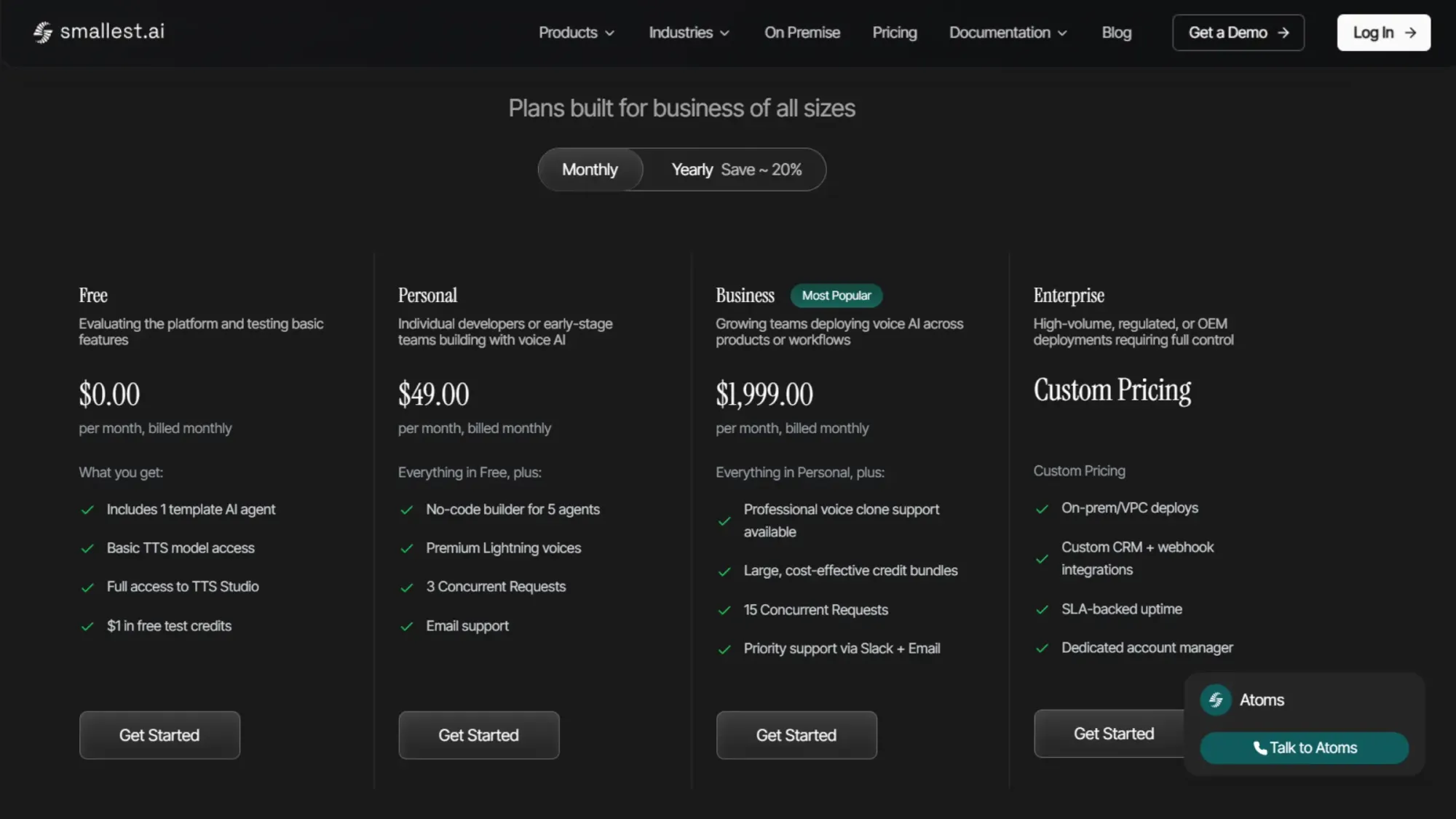Expand the Industries menu
The image size is (1456, 819).
(x=687, y=33)
